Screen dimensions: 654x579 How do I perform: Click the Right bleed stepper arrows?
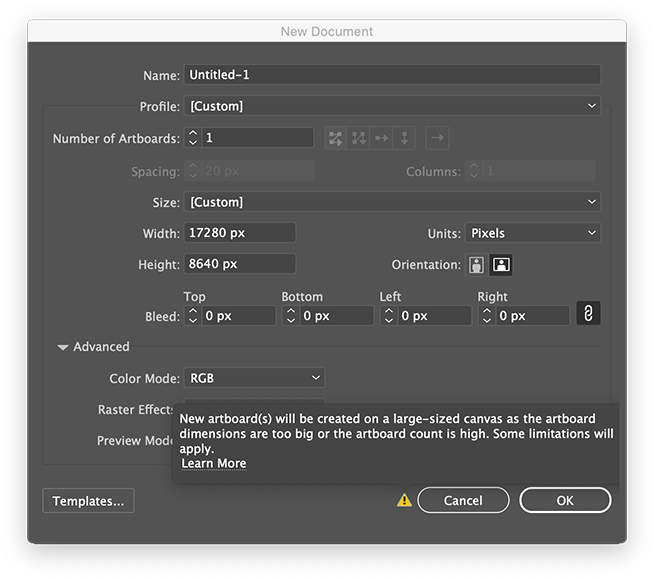coord(487,316)
